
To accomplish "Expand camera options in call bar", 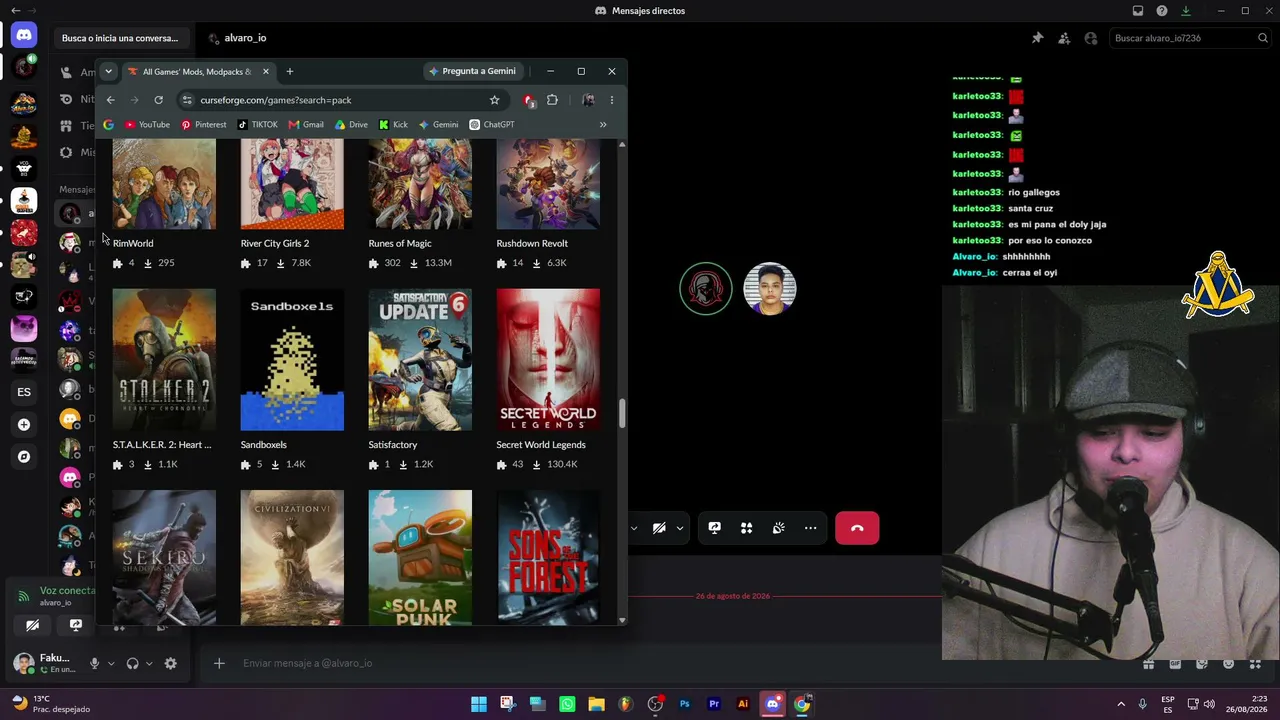I will [x=680, y=528].
